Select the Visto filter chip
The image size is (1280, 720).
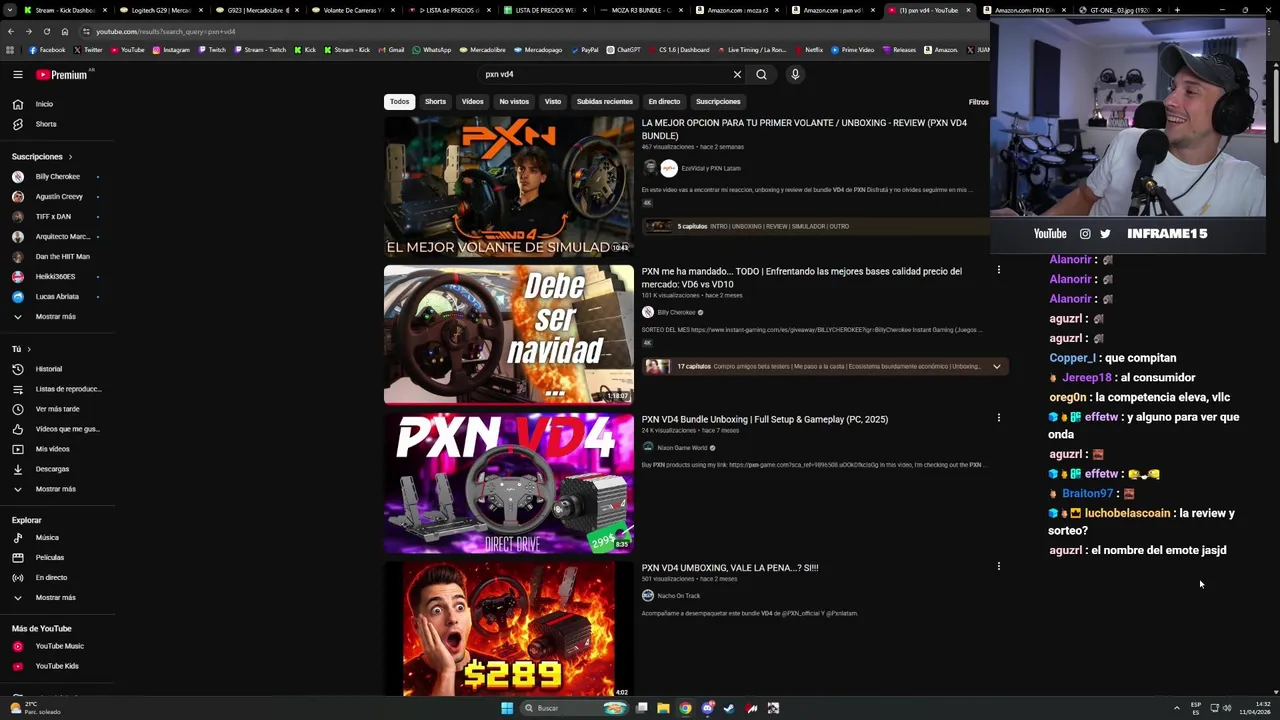click(x=553, y=102)
